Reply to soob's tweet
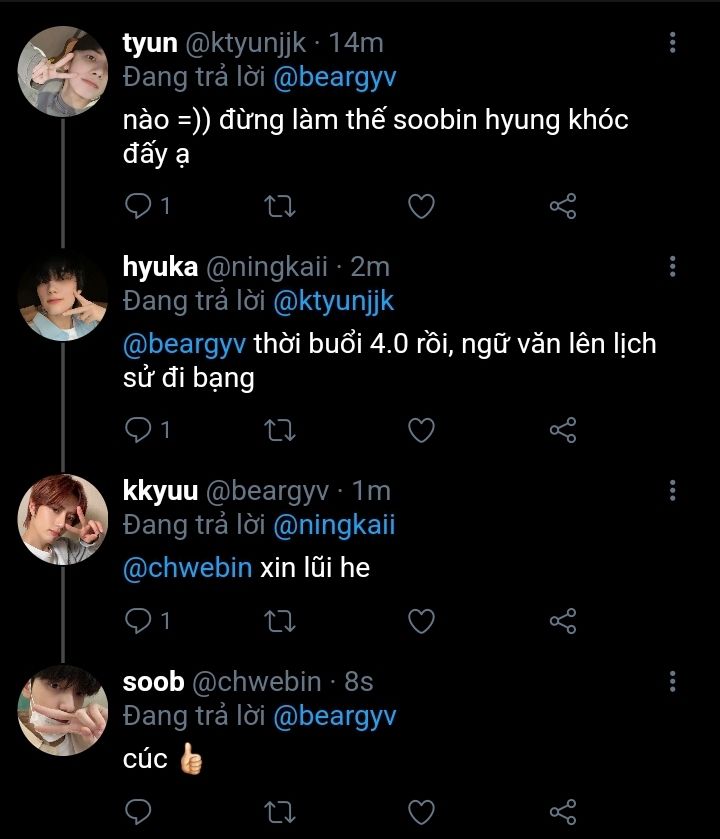Viewport: 720px width, 839px height. 139,811
